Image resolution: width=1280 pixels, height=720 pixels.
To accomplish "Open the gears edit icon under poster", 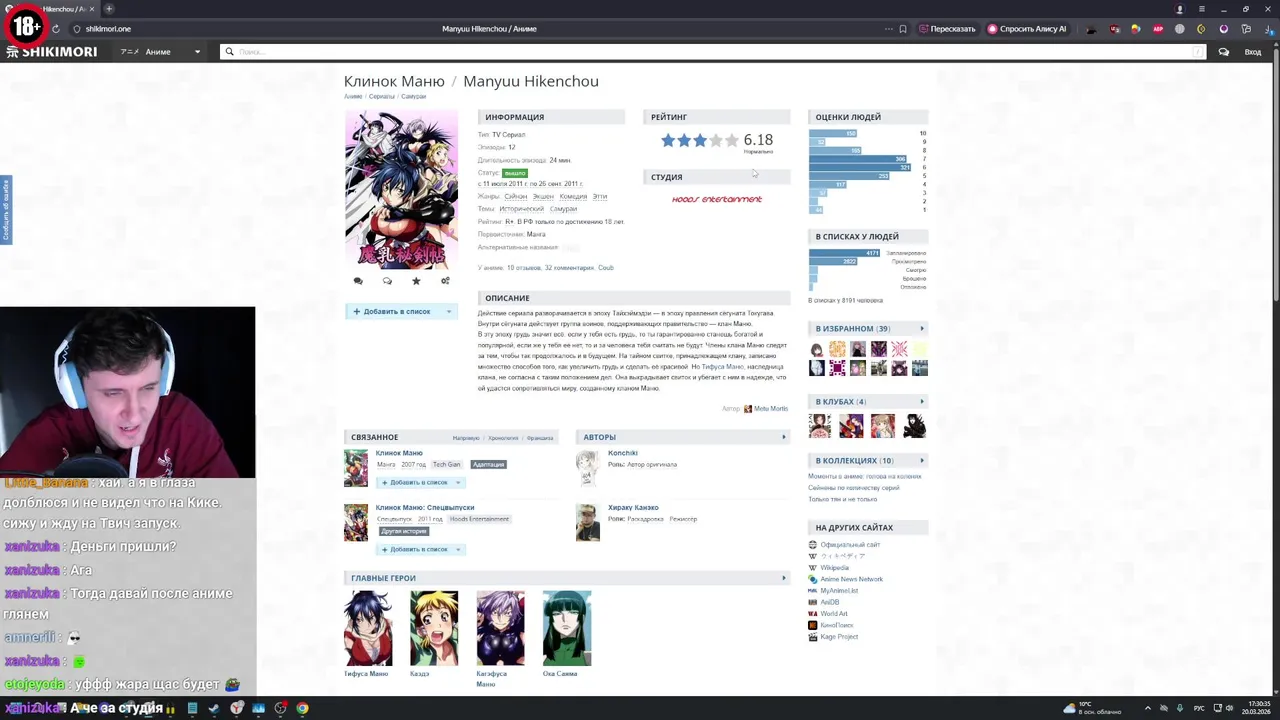I will click(x=445, y=281).
